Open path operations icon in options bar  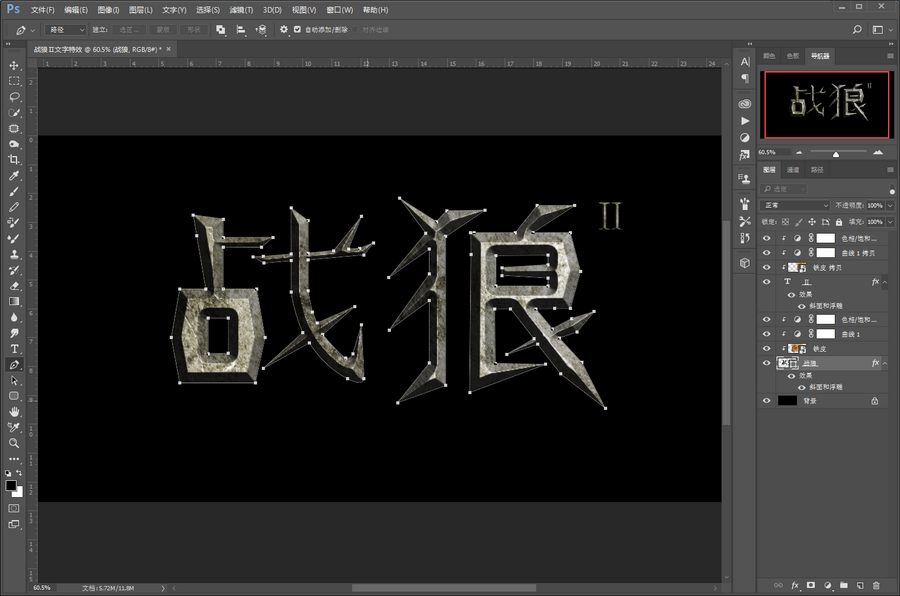pos(220,30)
